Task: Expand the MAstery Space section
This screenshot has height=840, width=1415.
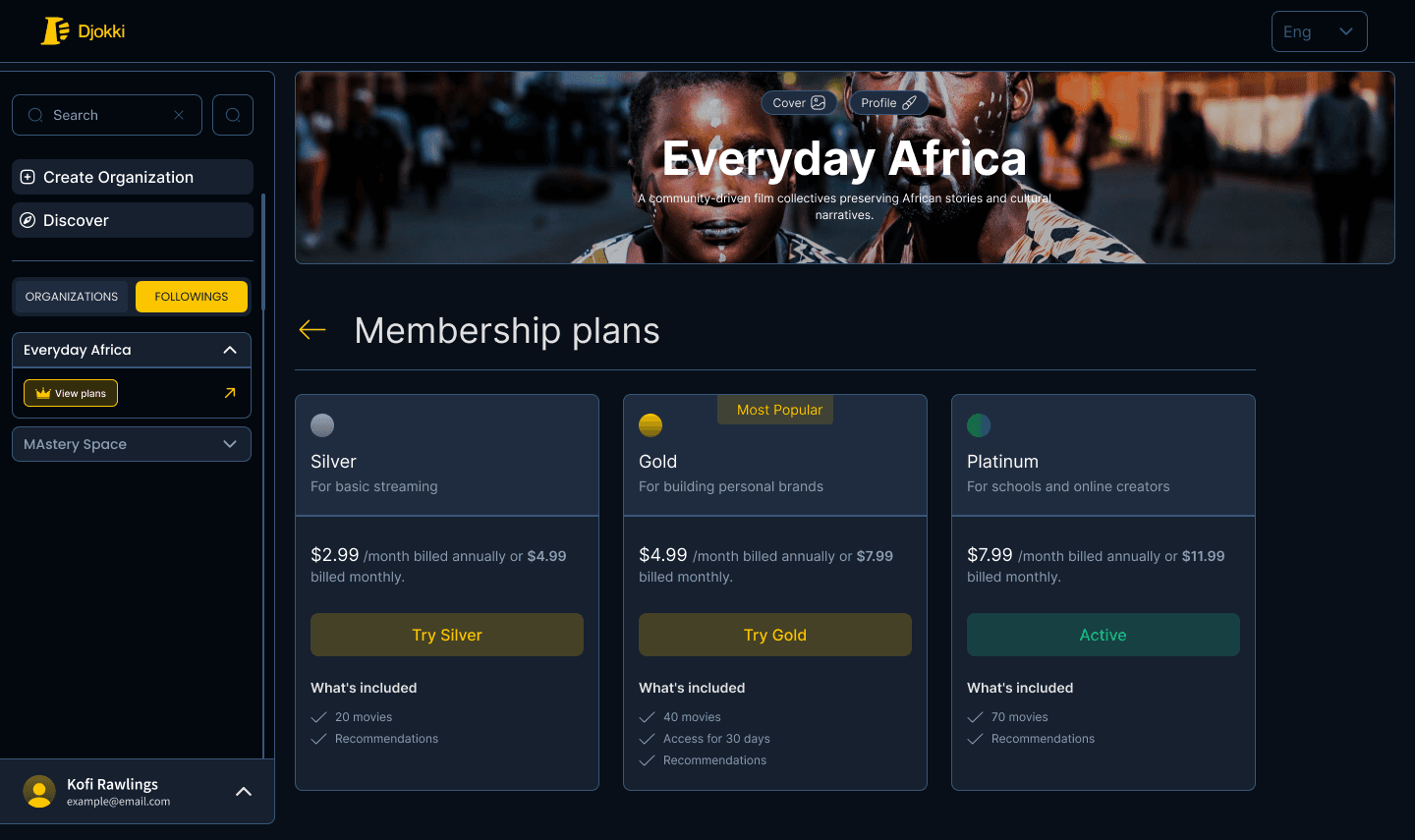Action: pos(229,444)
